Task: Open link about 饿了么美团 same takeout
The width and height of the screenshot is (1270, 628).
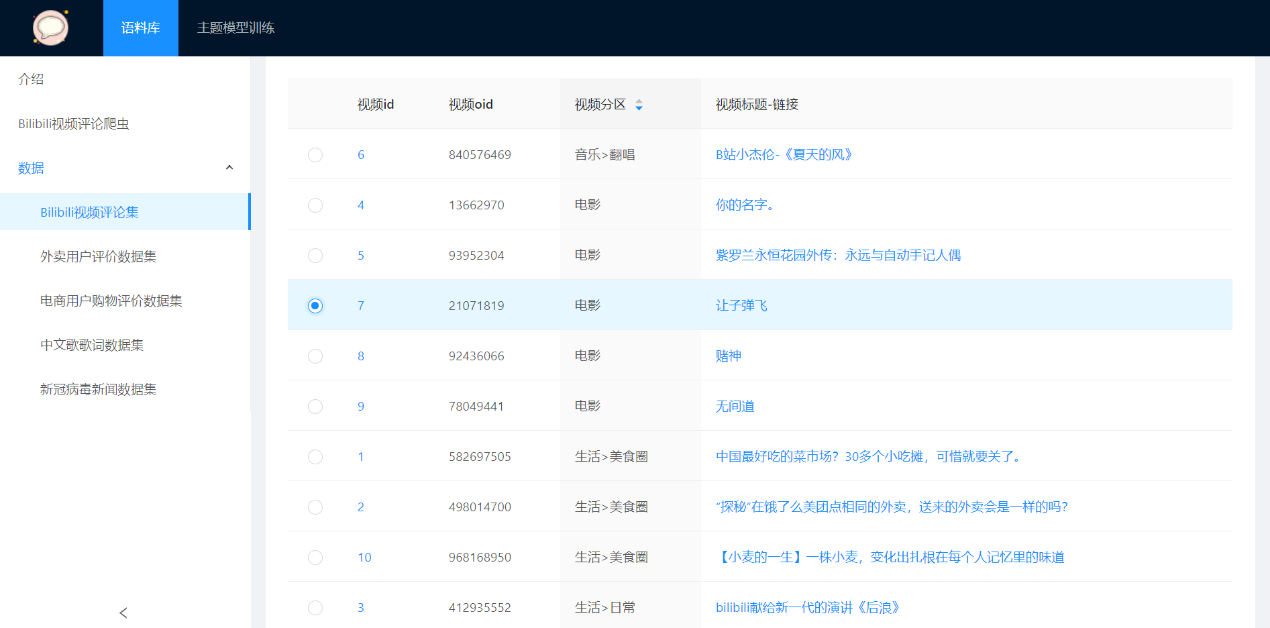Action: pos(892,507)
